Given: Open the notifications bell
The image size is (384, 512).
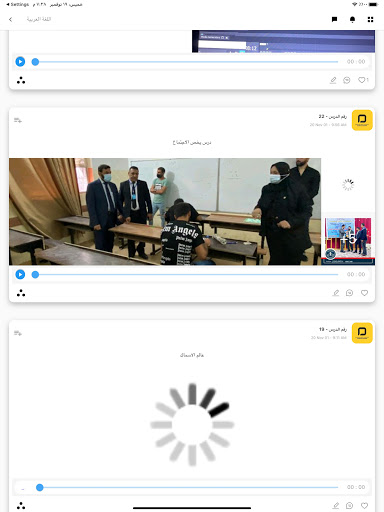Looking at the screenshot, I should [352, 19].
